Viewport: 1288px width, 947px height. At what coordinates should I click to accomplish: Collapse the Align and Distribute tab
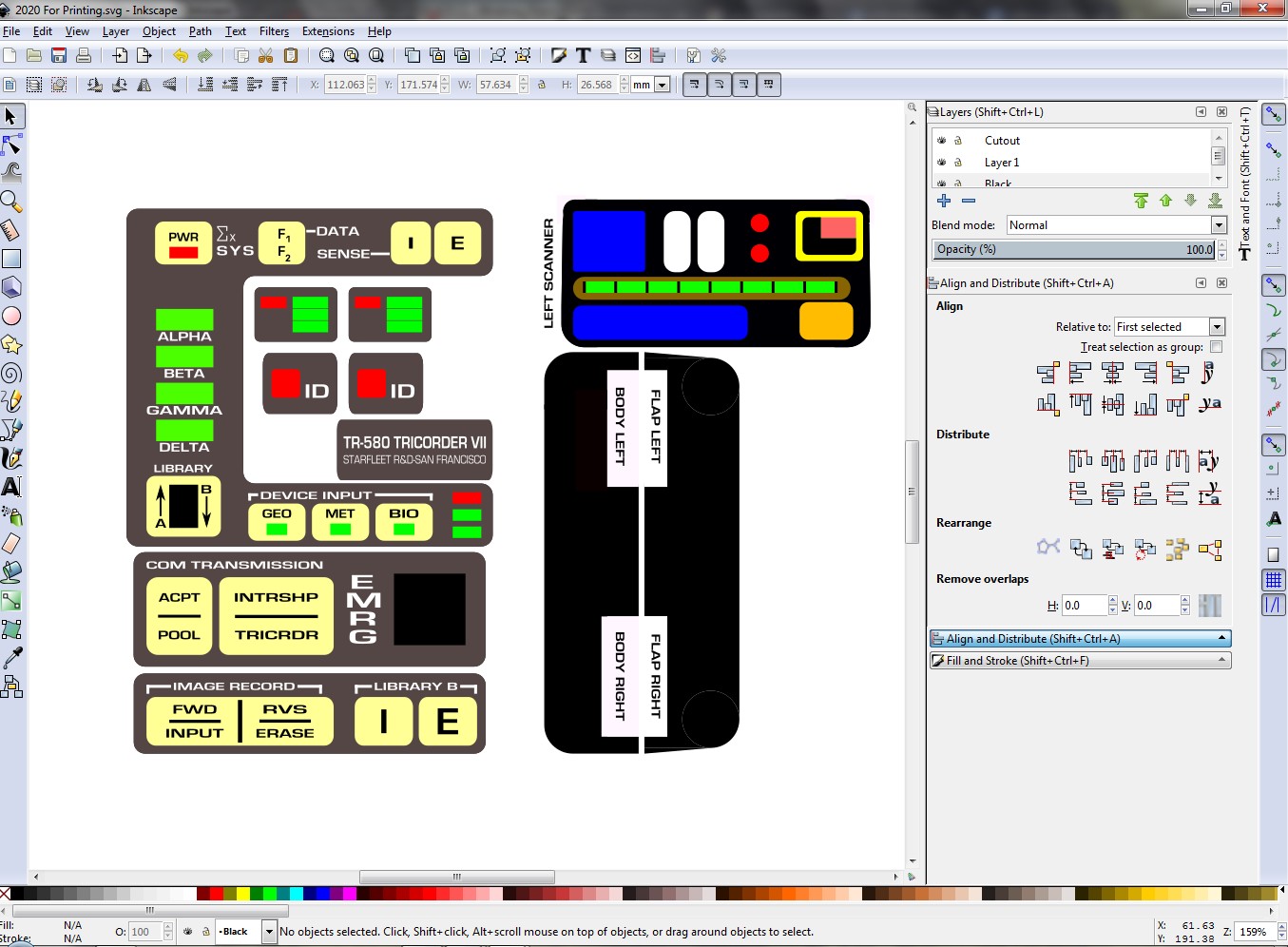tap(1080, 639)
